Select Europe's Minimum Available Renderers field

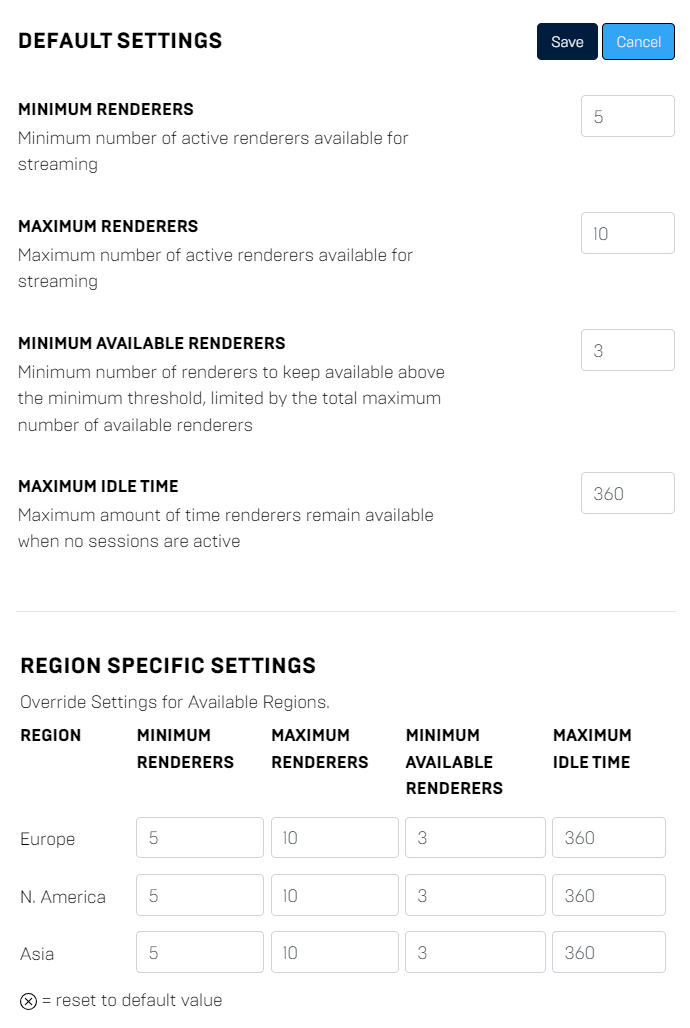475,837
